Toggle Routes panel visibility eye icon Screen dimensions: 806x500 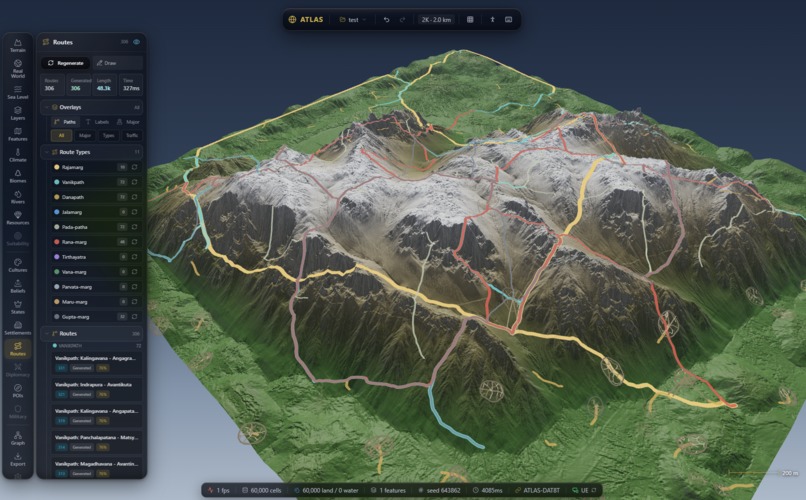pos(137,42)
